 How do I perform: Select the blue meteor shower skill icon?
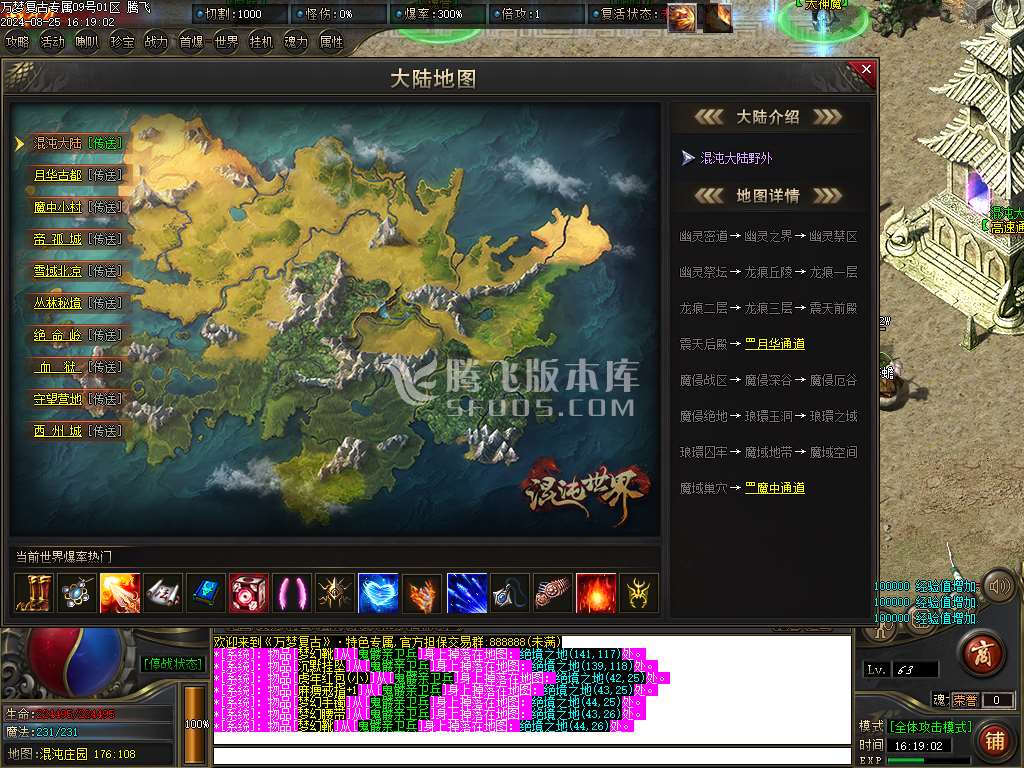tap(467, 593)
